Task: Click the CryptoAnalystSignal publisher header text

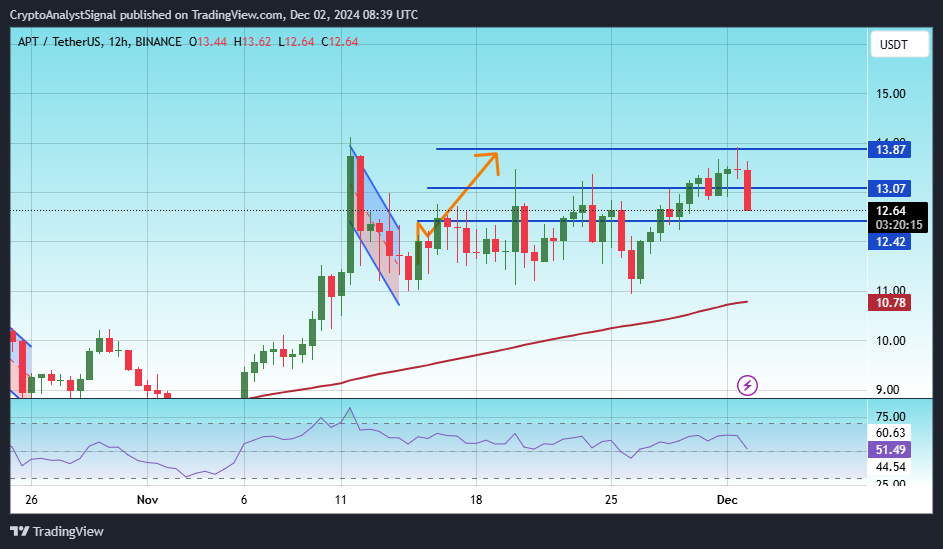Action: coord(63,14)
